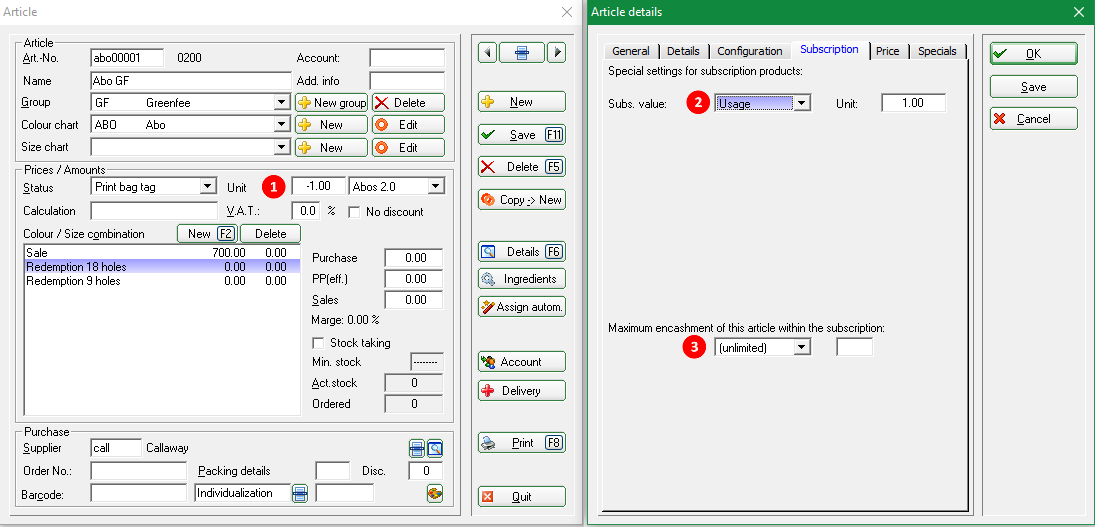Open Ingredients button
The height and width of the screenshot is (527, 1095).
(x=522, y=279)
